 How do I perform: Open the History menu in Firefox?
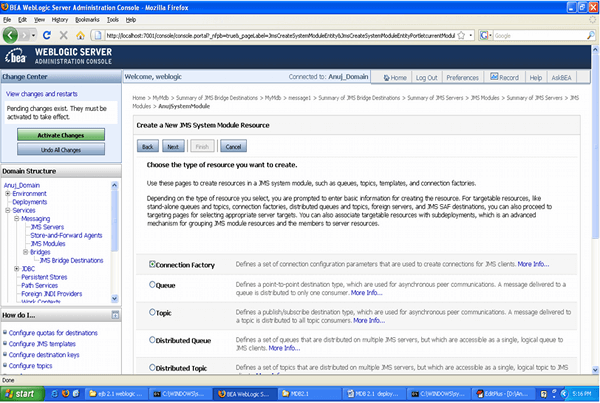59,19
